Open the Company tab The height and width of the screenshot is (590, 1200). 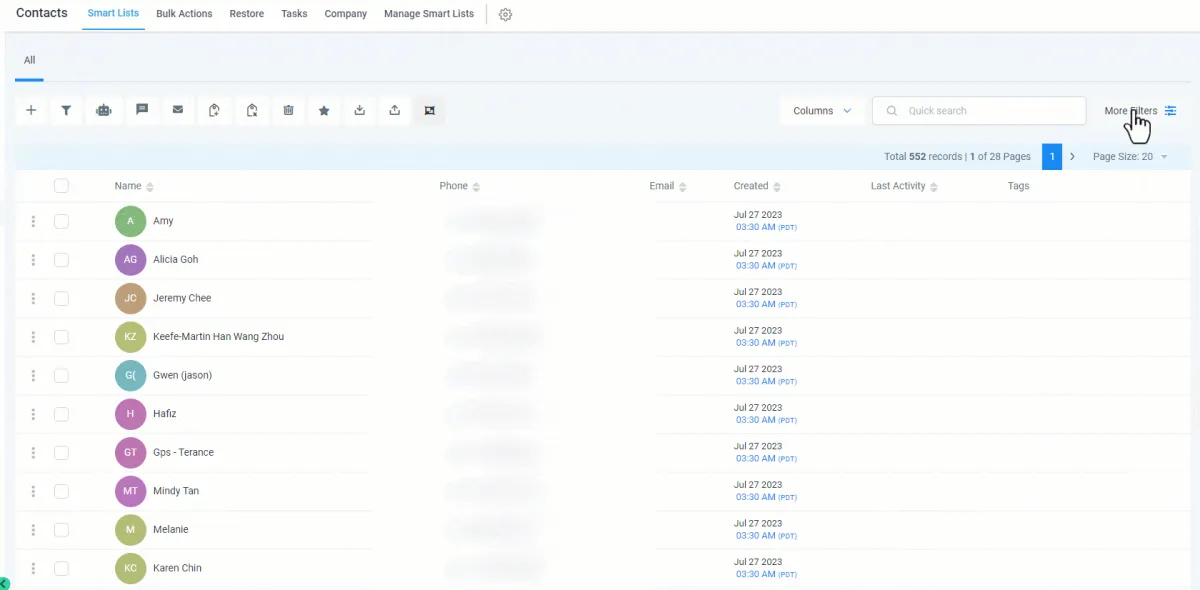(345, 14)
